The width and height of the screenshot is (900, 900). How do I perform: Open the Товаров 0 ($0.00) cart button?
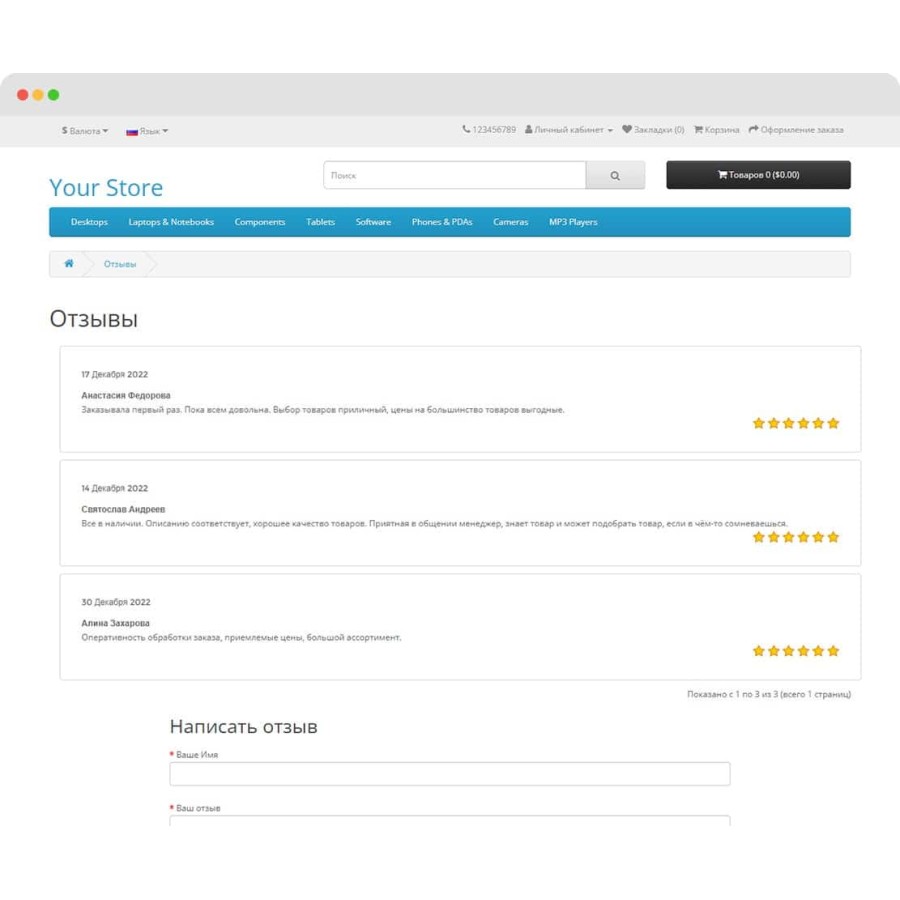(758, 175)
